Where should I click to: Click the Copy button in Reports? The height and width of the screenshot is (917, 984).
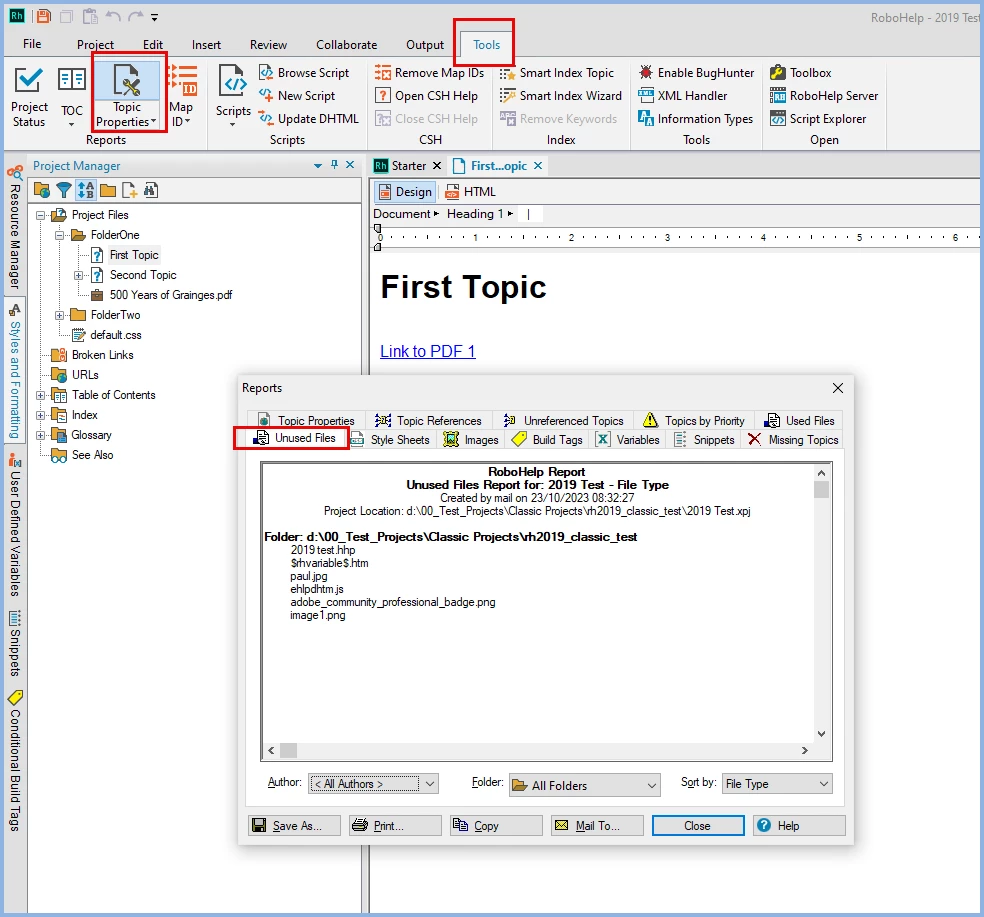tap(496, 826)
